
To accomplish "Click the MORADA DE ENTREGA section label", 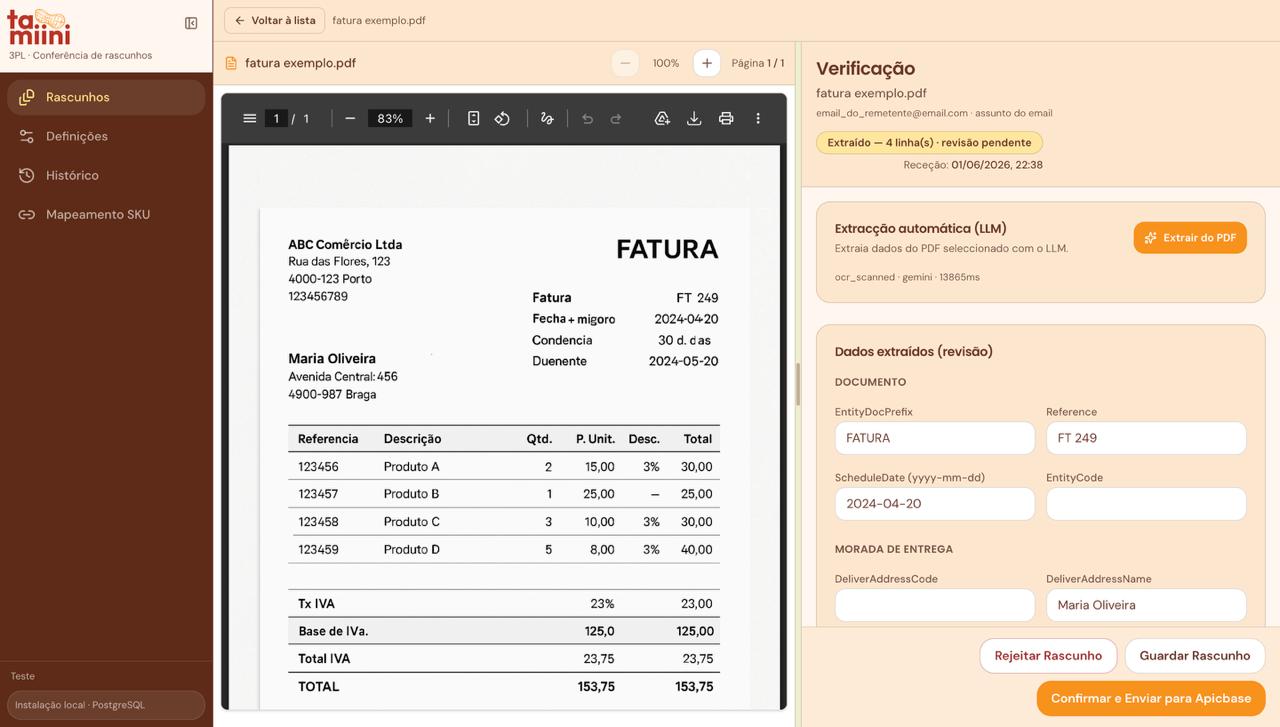I will (x=894, y=549).
